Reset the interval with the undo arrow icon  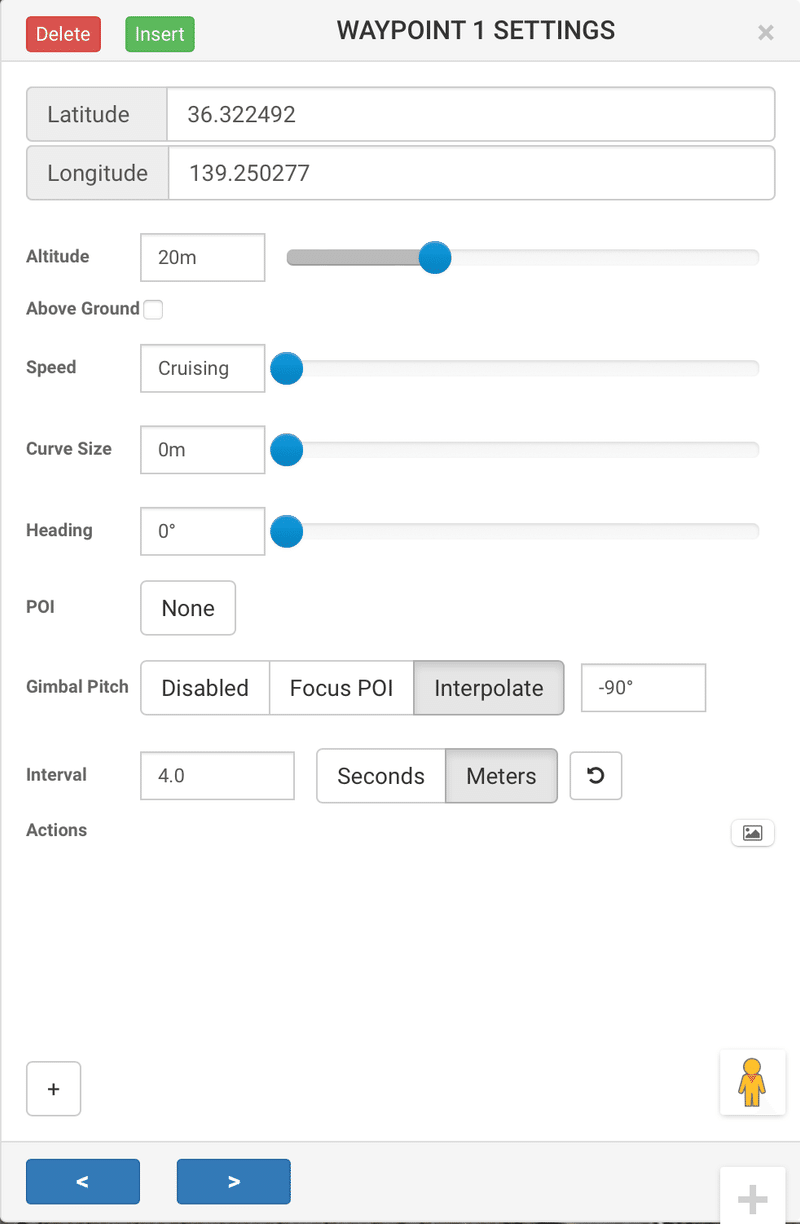coord(596,776)
